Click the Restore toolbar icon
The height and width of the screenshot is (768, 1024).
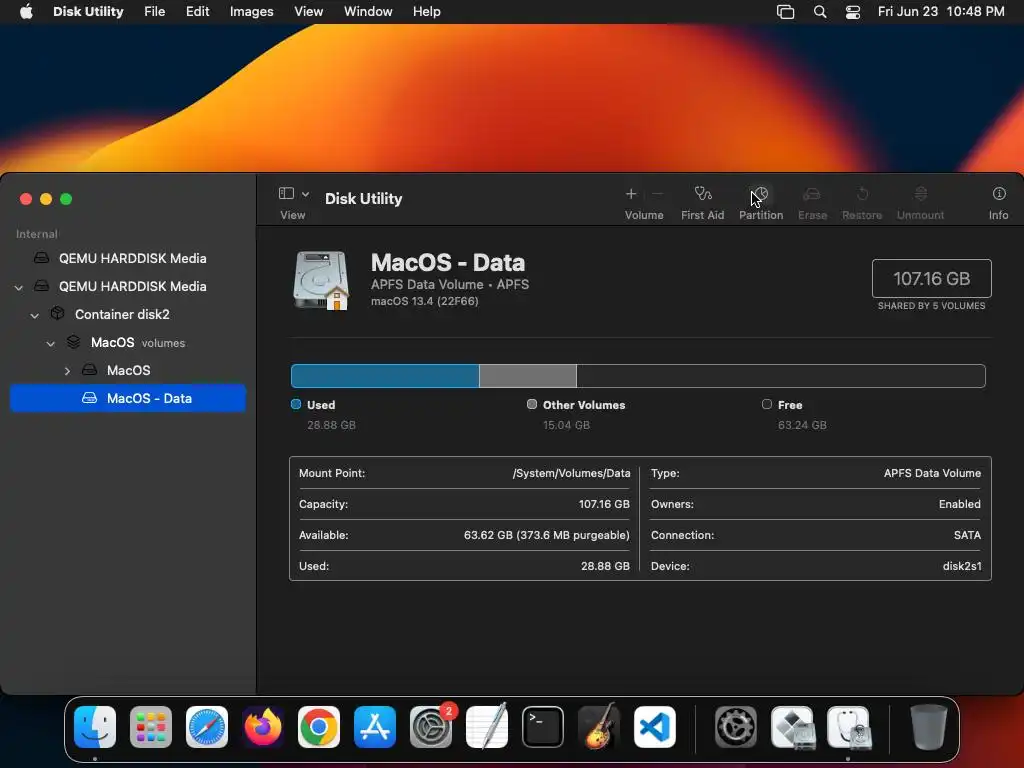[x=862, y=194]
